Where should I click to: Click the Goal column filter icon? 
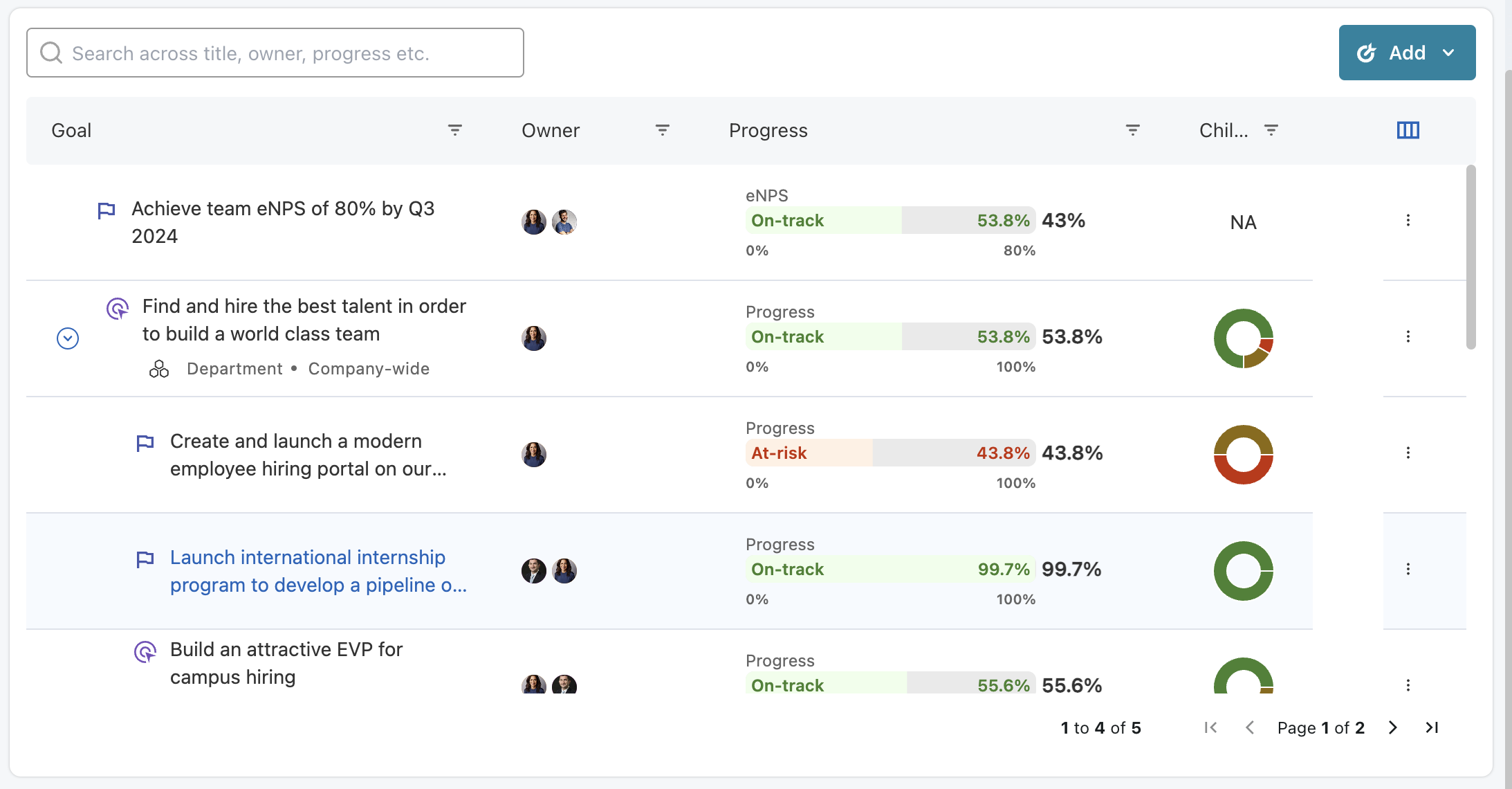[x=454, y=130]
